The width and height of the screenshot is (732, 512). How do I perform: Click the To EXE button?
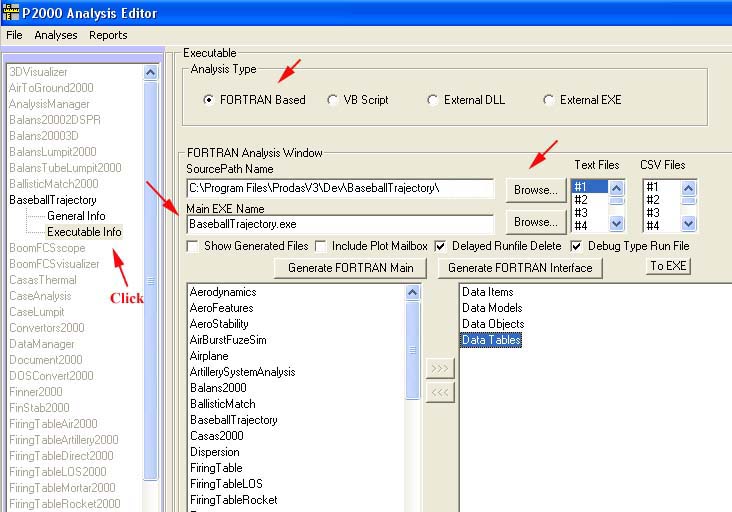pos(668,266)
